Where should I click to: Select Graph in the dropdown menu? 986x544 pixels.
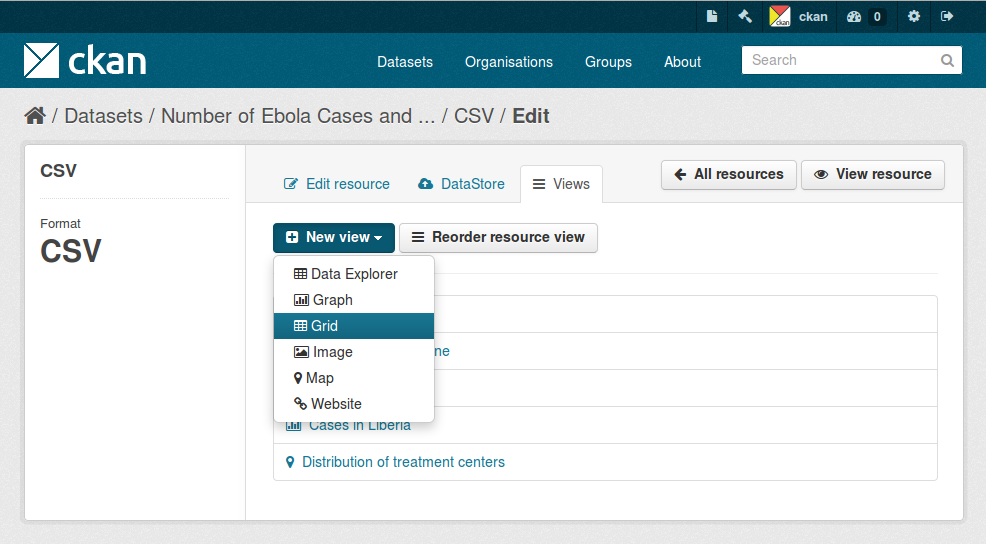[x=354, y=300]
